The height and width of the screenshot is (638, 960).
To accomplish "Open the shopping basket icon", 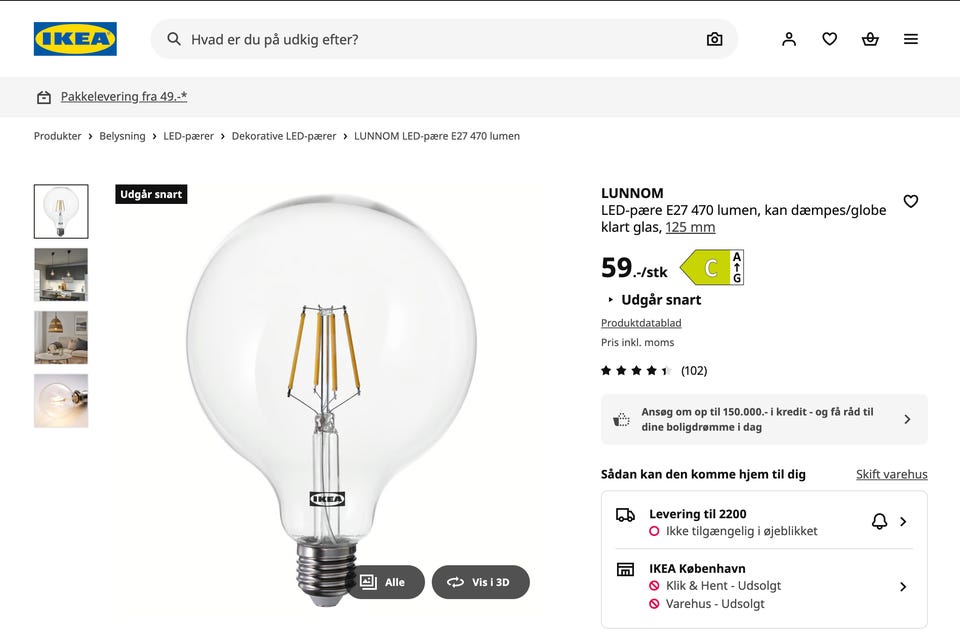I will 870,39.
